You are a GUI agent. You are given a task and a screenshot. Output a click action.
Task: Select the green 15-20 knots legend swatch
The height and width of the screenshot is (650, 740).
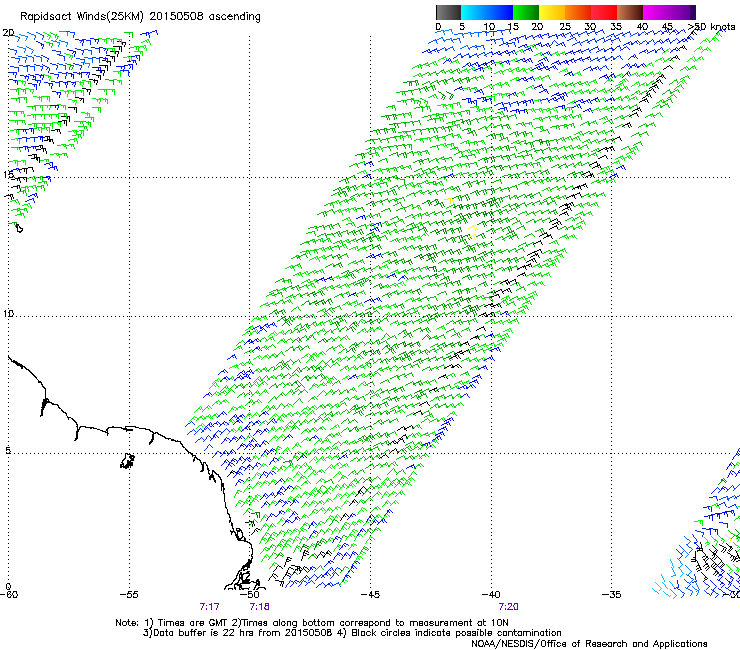[526, 12]
